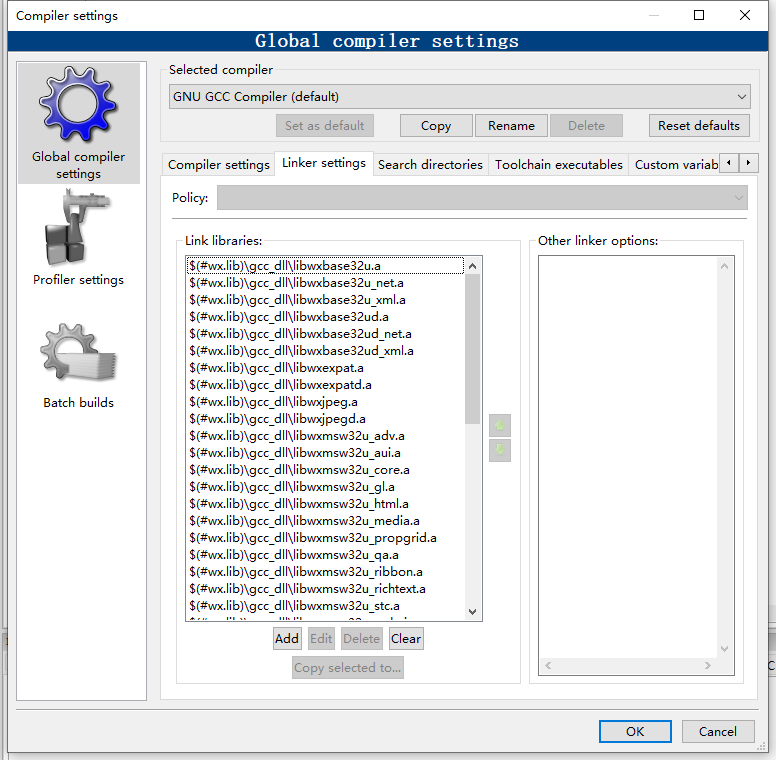Select libwxbase32u_net.a library entry
Image resolution: width=776 pixels, height=760 pixels.
[325, 283]
